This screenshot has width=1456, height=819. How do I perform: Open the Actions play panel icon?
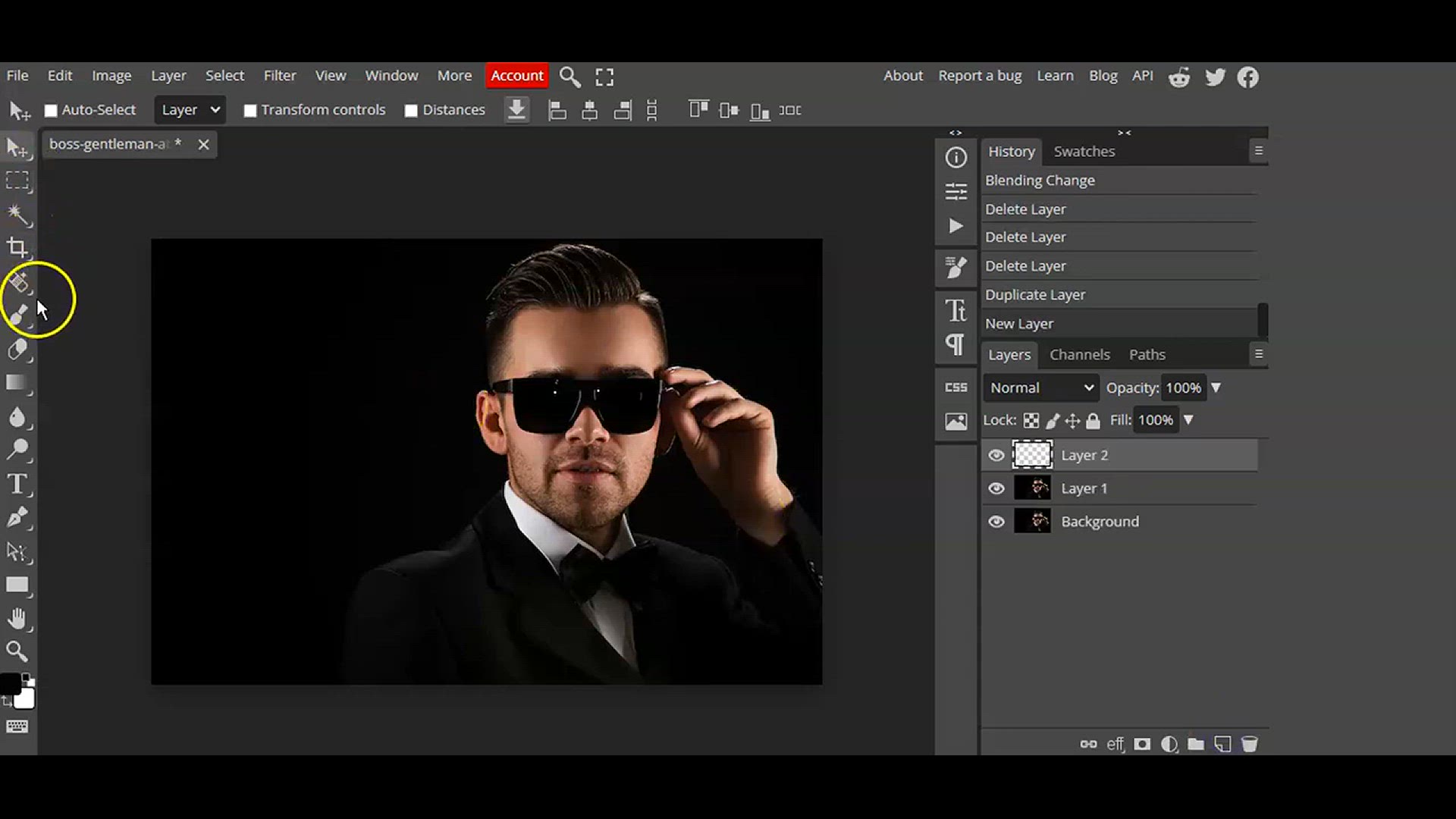tap(956, 226)
